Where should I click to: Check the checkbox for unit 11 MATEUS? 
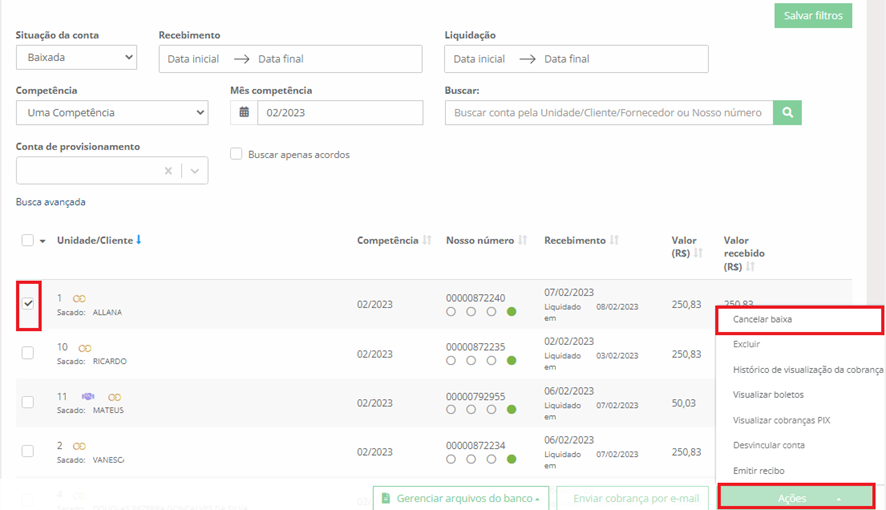point(28,402)
